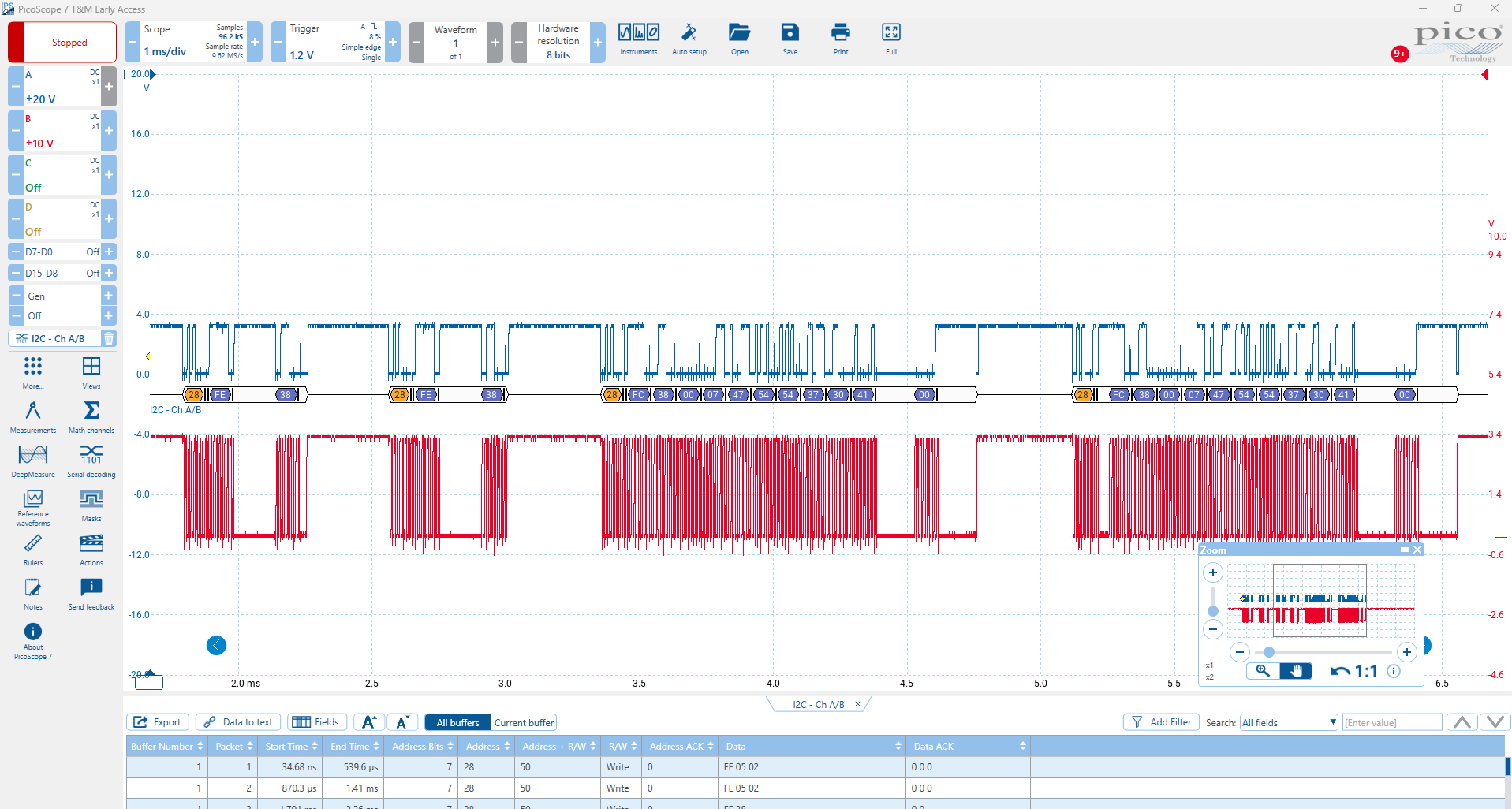Viewport: 1512px width, 809px height.
Task: Switch to I2C - Ch A/B tab
Action: coord(818,704)
